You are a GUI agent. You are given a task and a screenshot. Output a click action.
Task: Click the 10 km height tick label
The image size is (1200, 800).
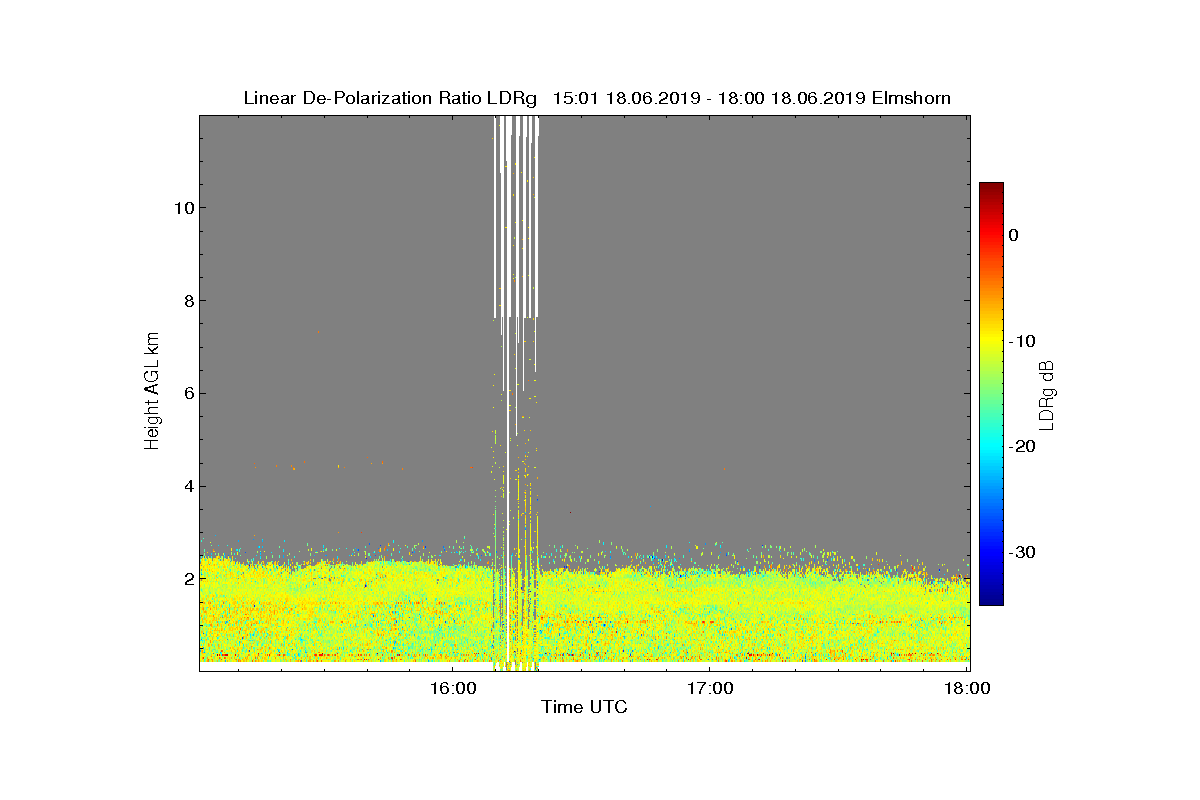183,208
